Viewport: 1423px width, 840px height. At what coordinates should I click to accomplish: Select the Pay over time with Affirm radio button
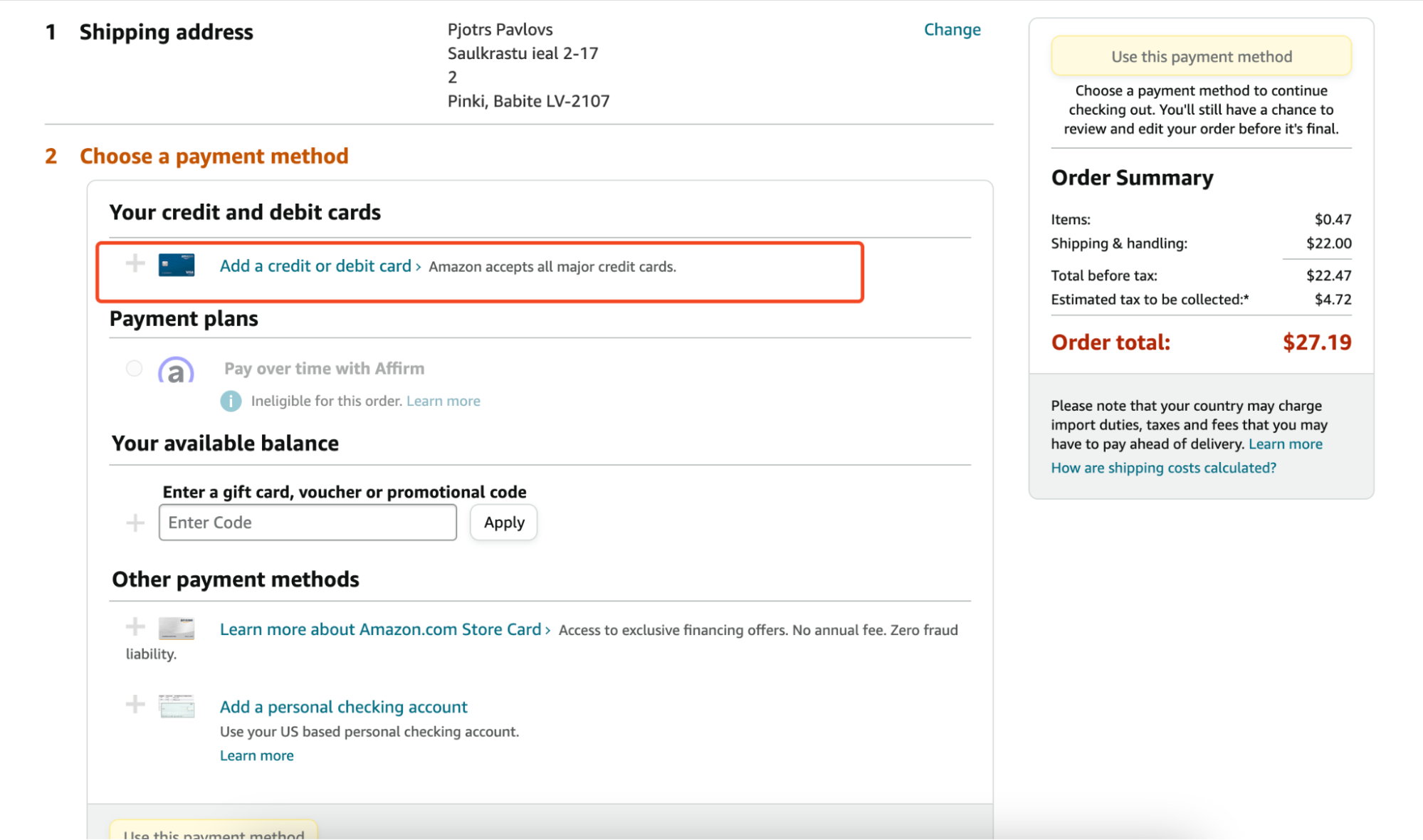click(134, 368)
